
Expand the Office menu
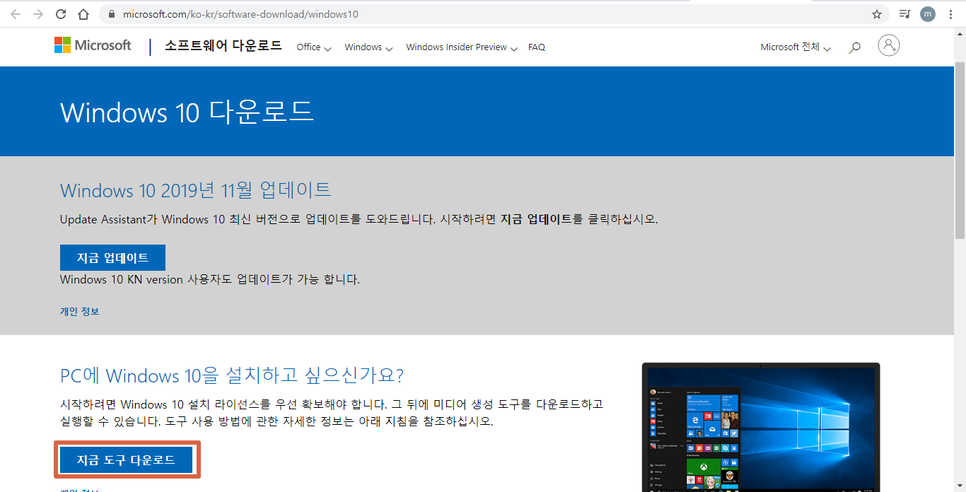[314, 47]
